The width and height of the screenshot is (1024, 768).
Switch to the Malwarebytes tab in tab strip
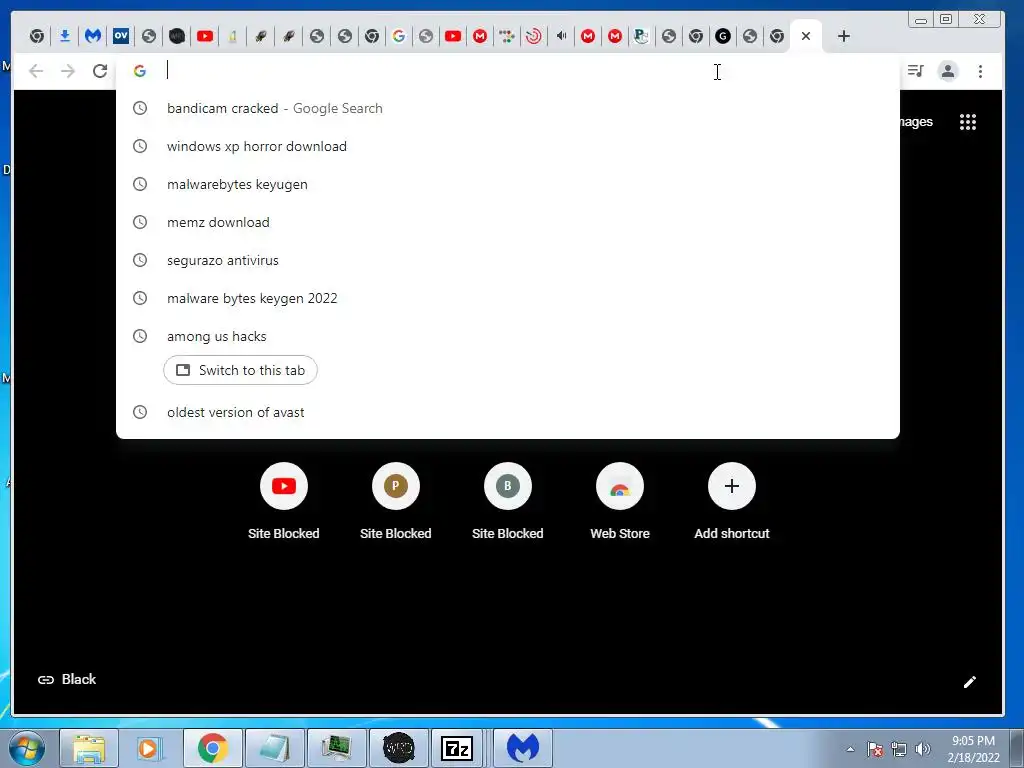[93, 36]
